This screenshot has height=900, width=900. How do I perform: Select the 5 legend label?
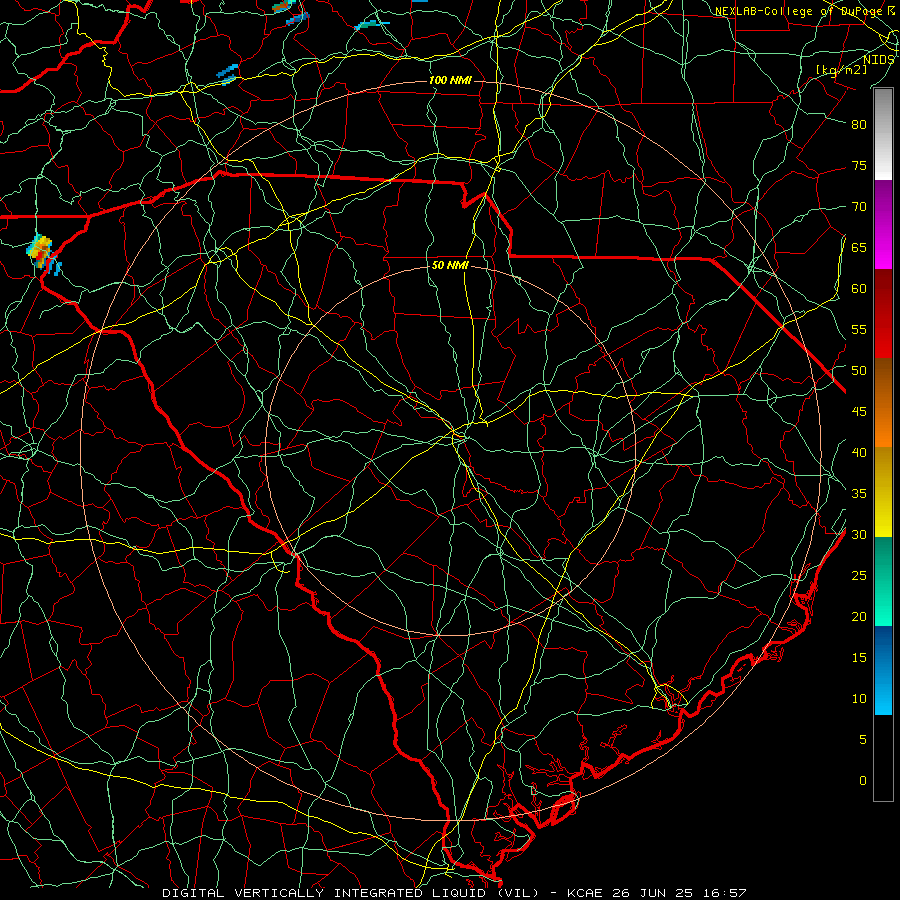point(863,740)
